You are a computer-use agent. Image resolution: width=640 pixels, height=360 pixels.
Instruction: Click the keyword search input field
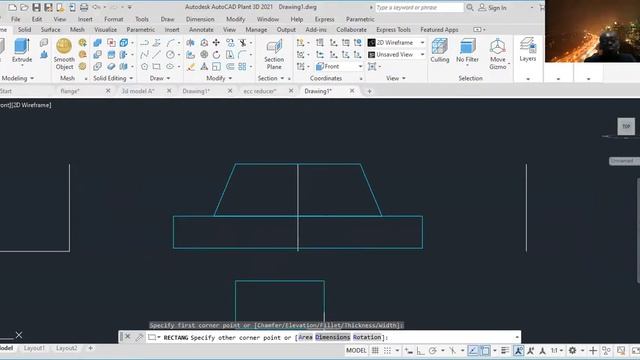click(x=419, y=7)
